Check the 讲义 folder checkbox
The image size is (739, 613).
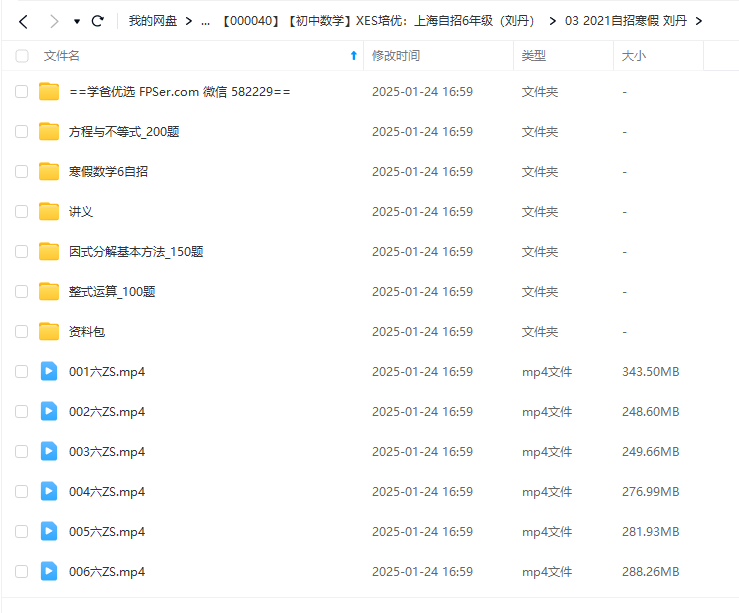click(x=22, y=212)
